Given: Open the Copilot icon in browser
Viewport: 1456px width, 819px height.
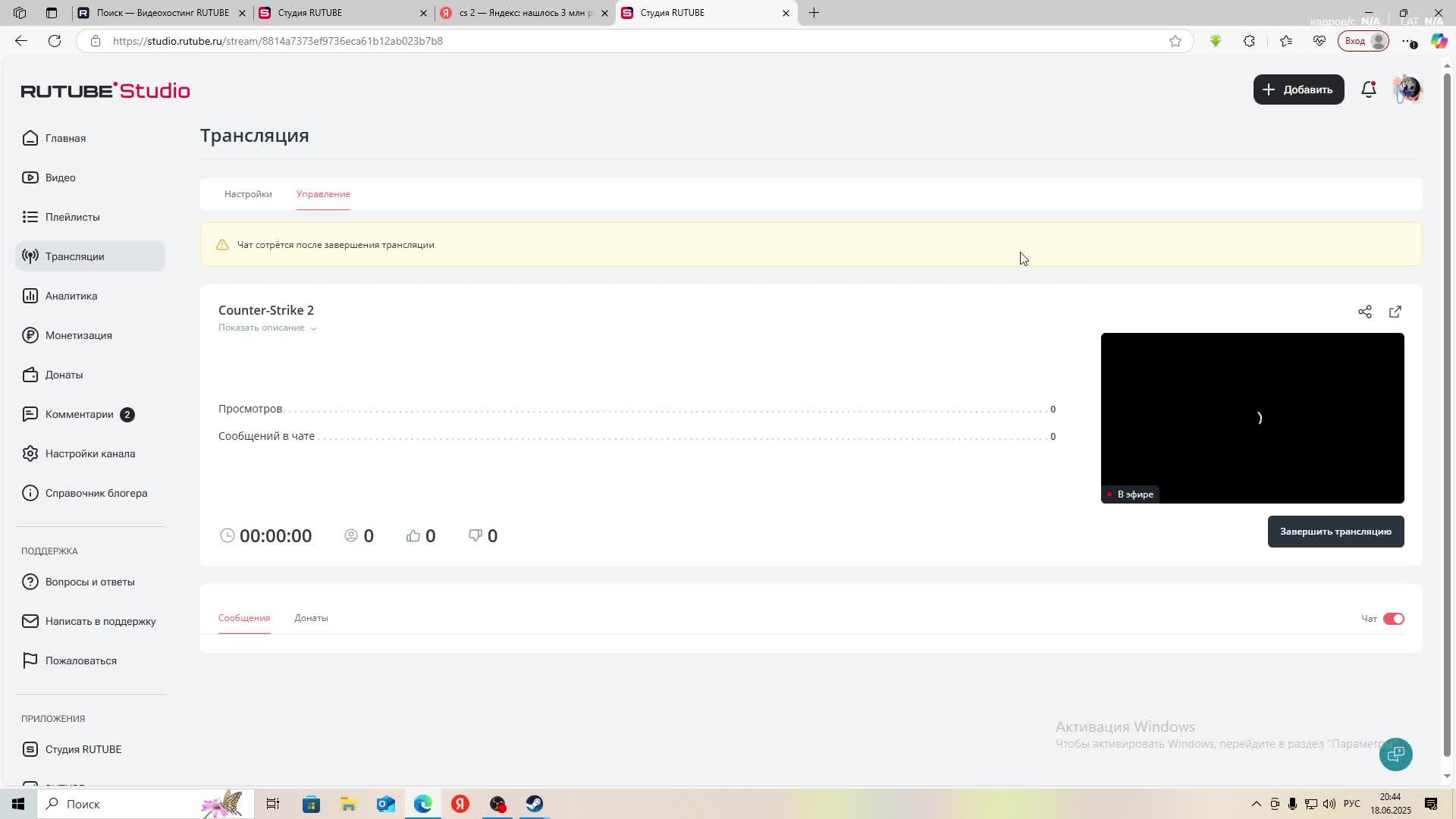Looking at the screenshot, I should pyautogui.click(x=1439, y=41).
